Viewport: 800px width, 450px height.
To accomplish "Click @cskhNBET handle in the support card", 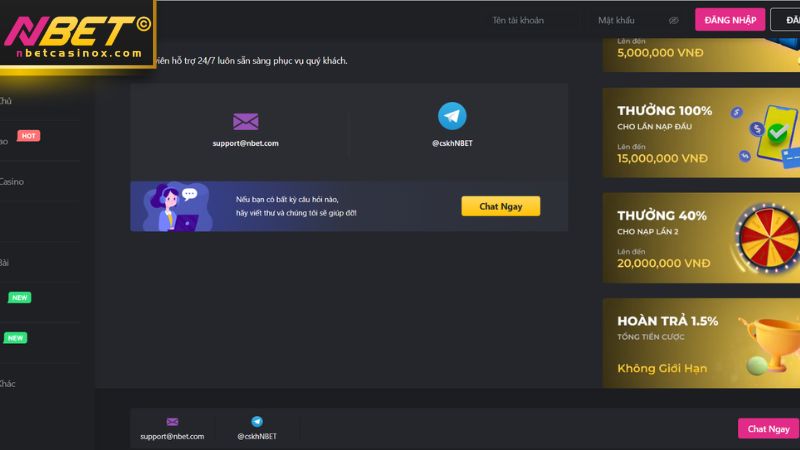I will tap(452, 143).
